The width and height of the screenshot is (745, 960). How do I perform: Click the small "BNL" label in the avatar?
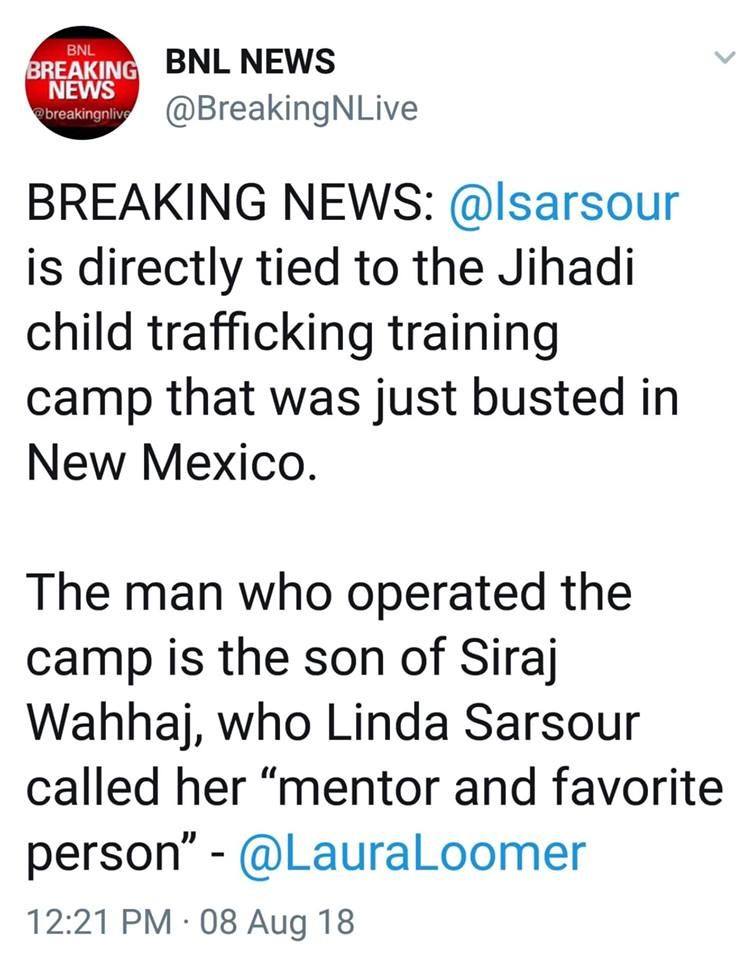[x=78, y=48]
